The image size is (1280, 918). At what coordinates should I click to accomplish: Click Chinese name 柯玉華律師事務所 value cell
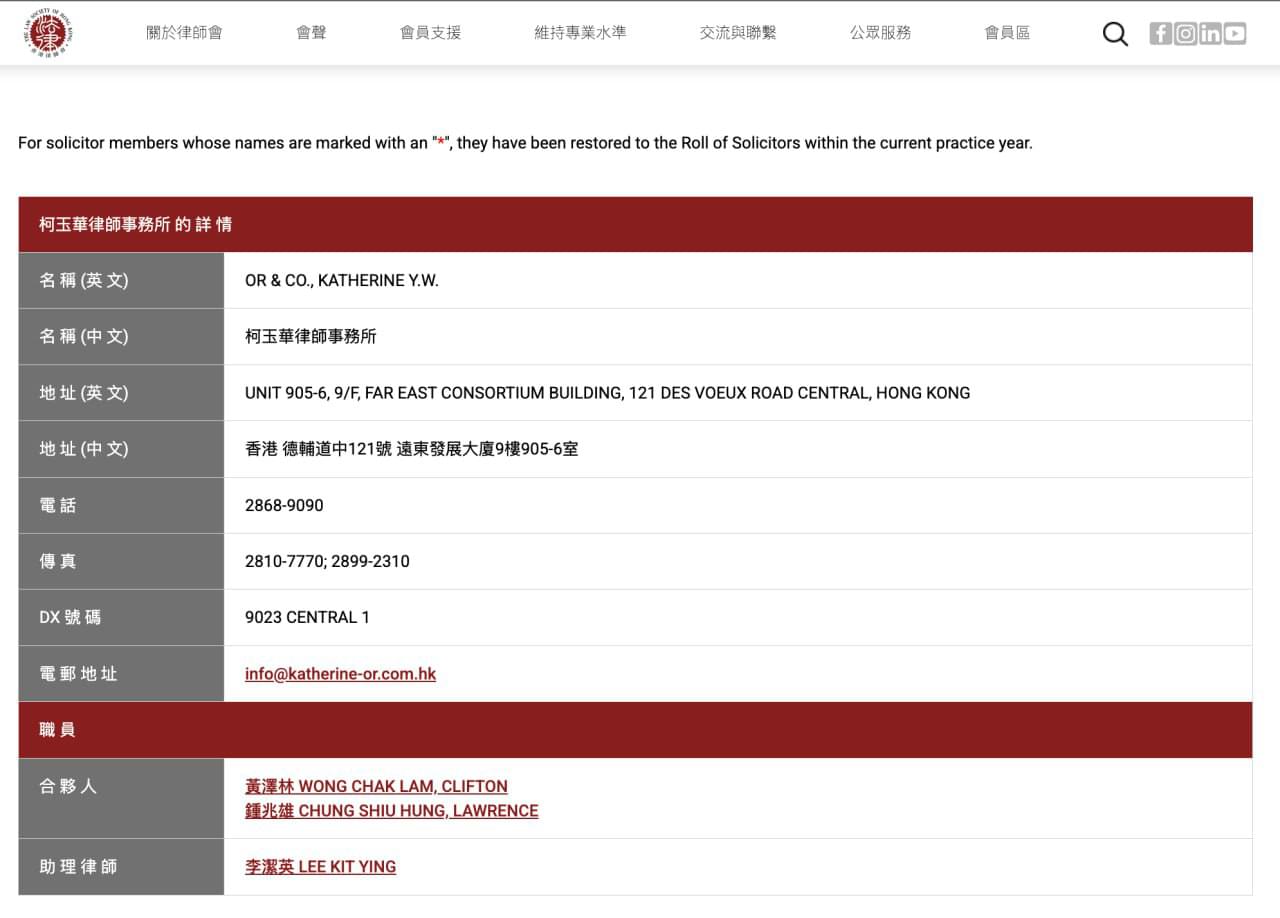pos(738,337)
